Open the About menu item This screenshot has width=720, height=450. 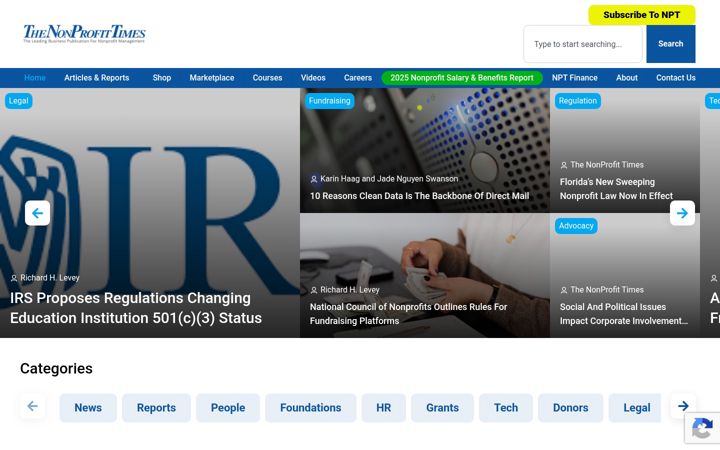point(626,78)
